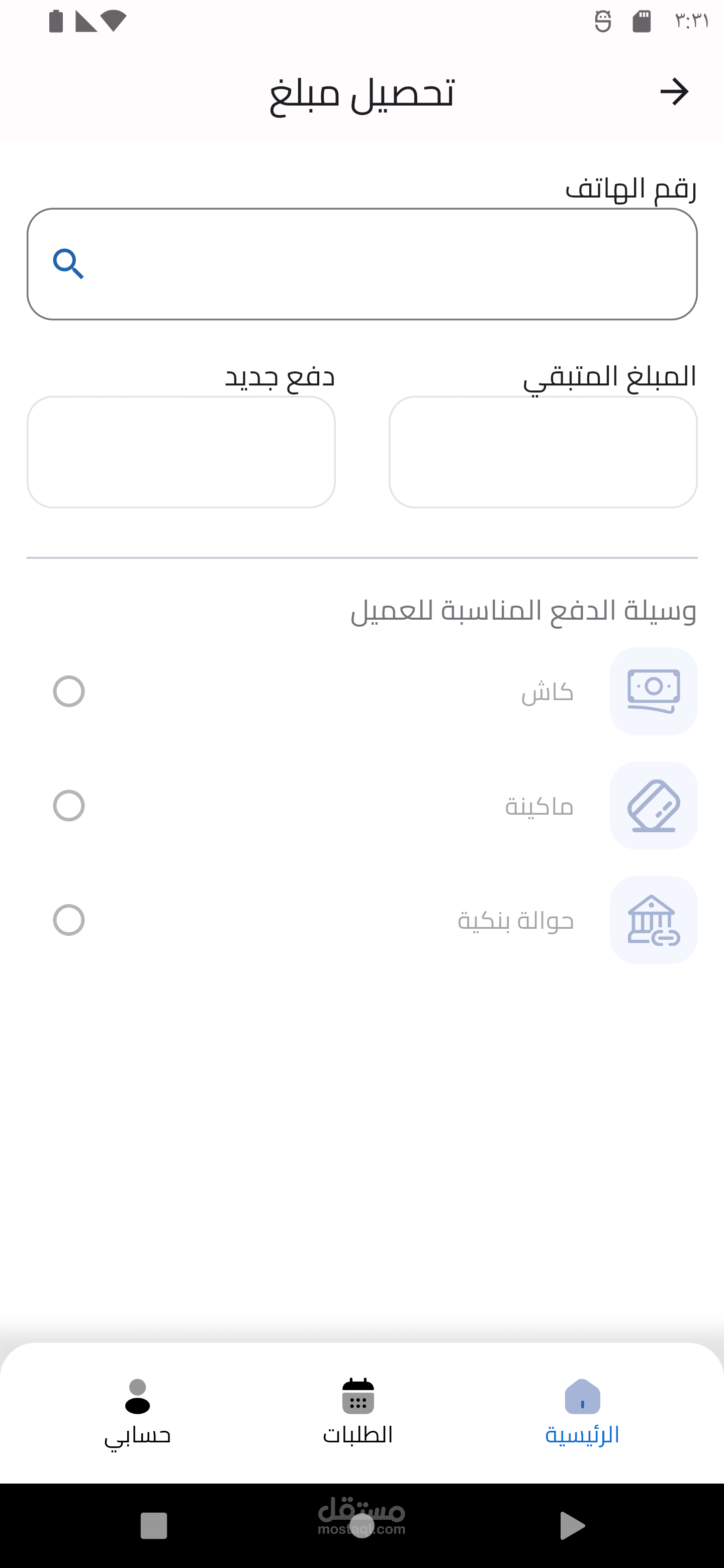724x1568 pixels.
Task: Tap the bank transfer building icon
Action: (x=654, y=920)
